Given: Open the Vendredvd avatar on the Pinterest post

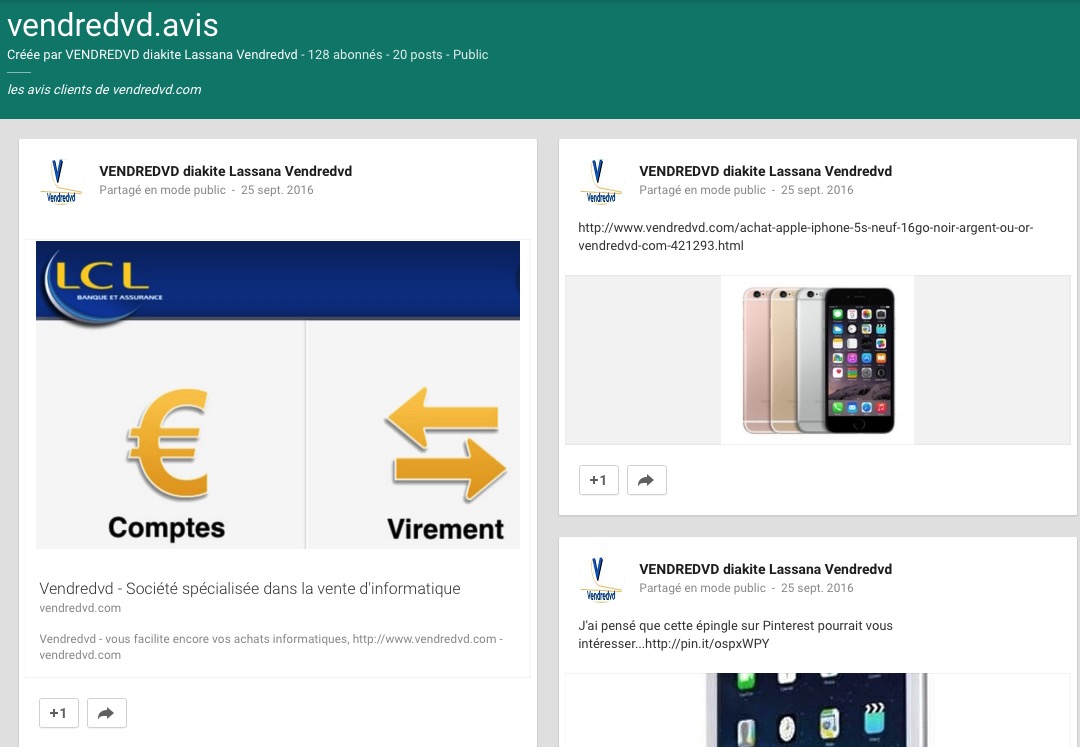Looking at the screenshot, I should point(601,579).
